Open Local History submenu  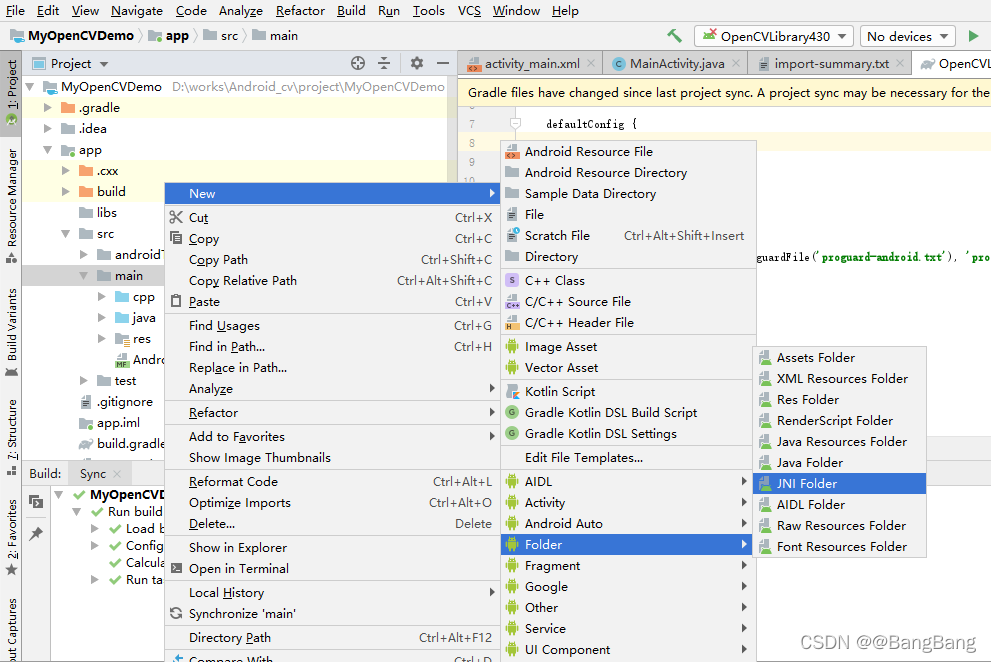(x=332, y=592)
